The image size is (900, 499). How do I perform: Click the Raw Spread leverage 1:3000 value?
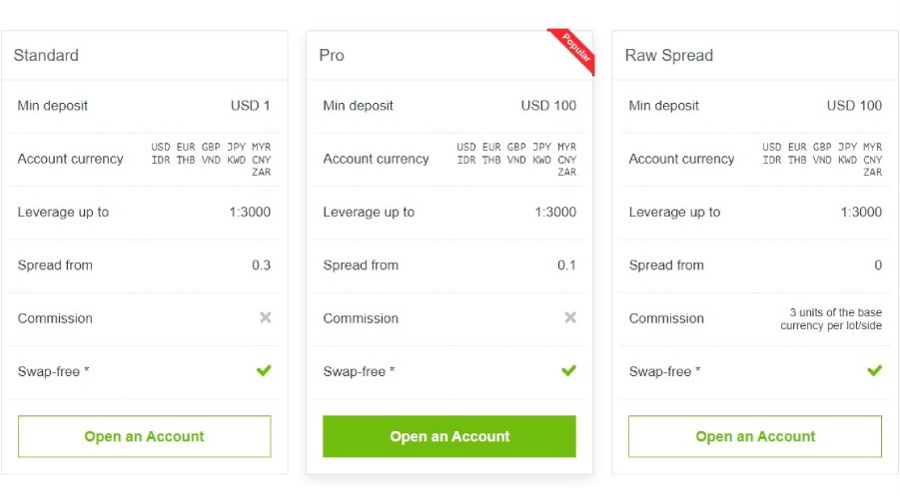pyautogui.click(x=861, y=212)
